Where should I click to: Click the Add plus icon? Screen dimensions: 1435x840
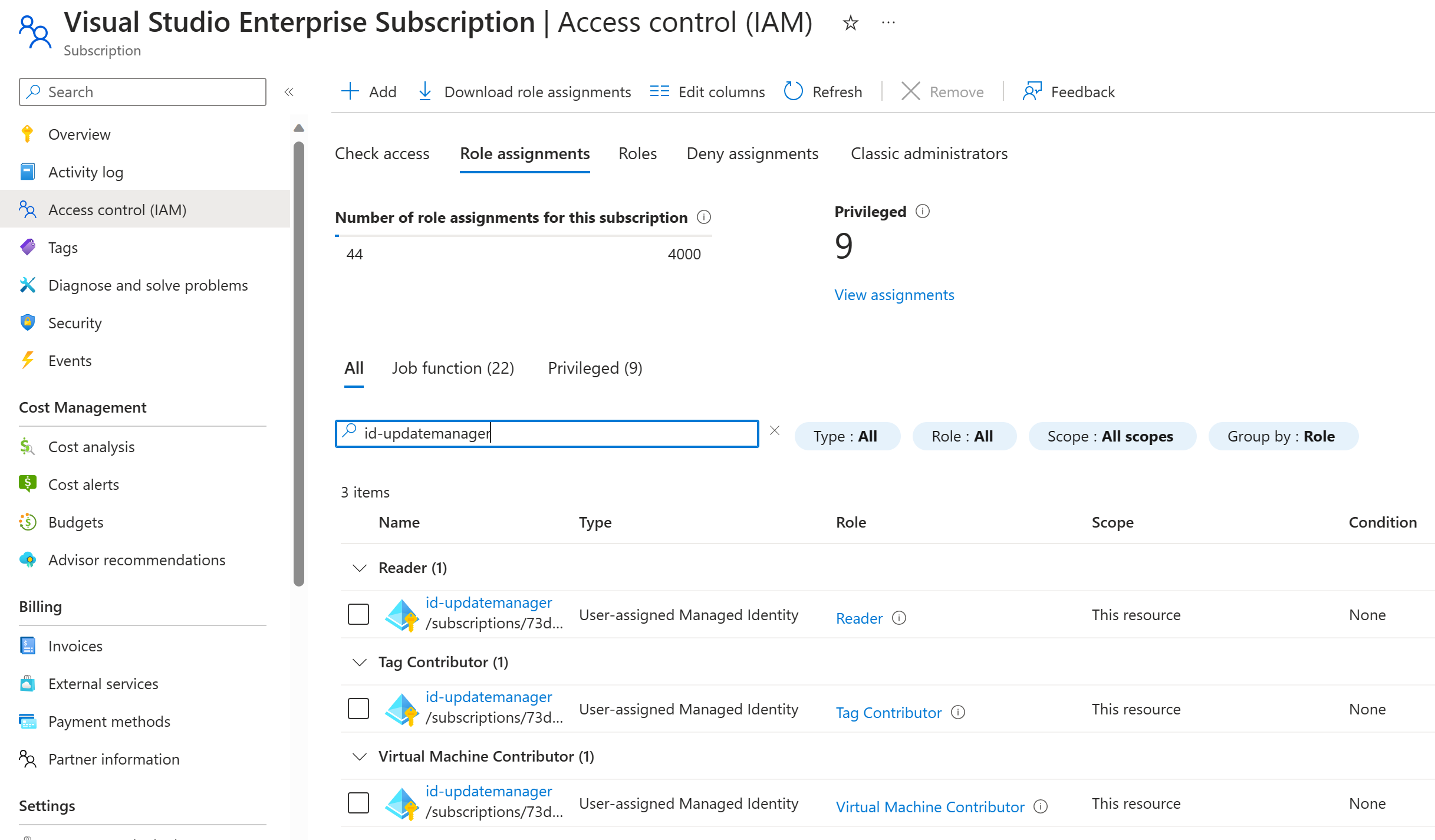pyautogui.click(x=350, y=91)
